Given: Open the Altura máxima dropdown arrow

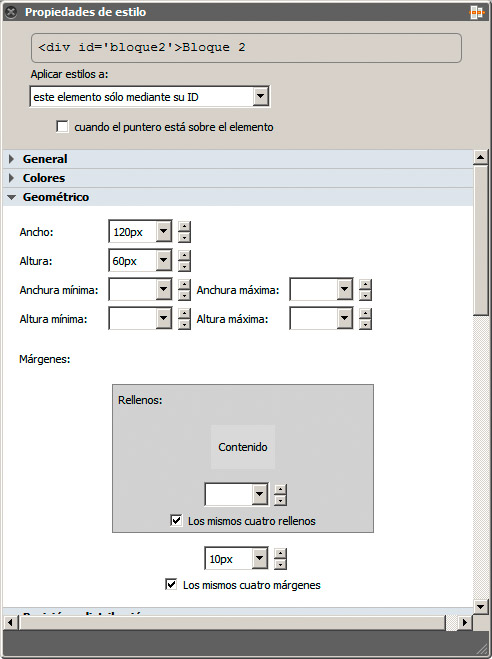Looking at the screenshot, I should [x=344, y=318].
